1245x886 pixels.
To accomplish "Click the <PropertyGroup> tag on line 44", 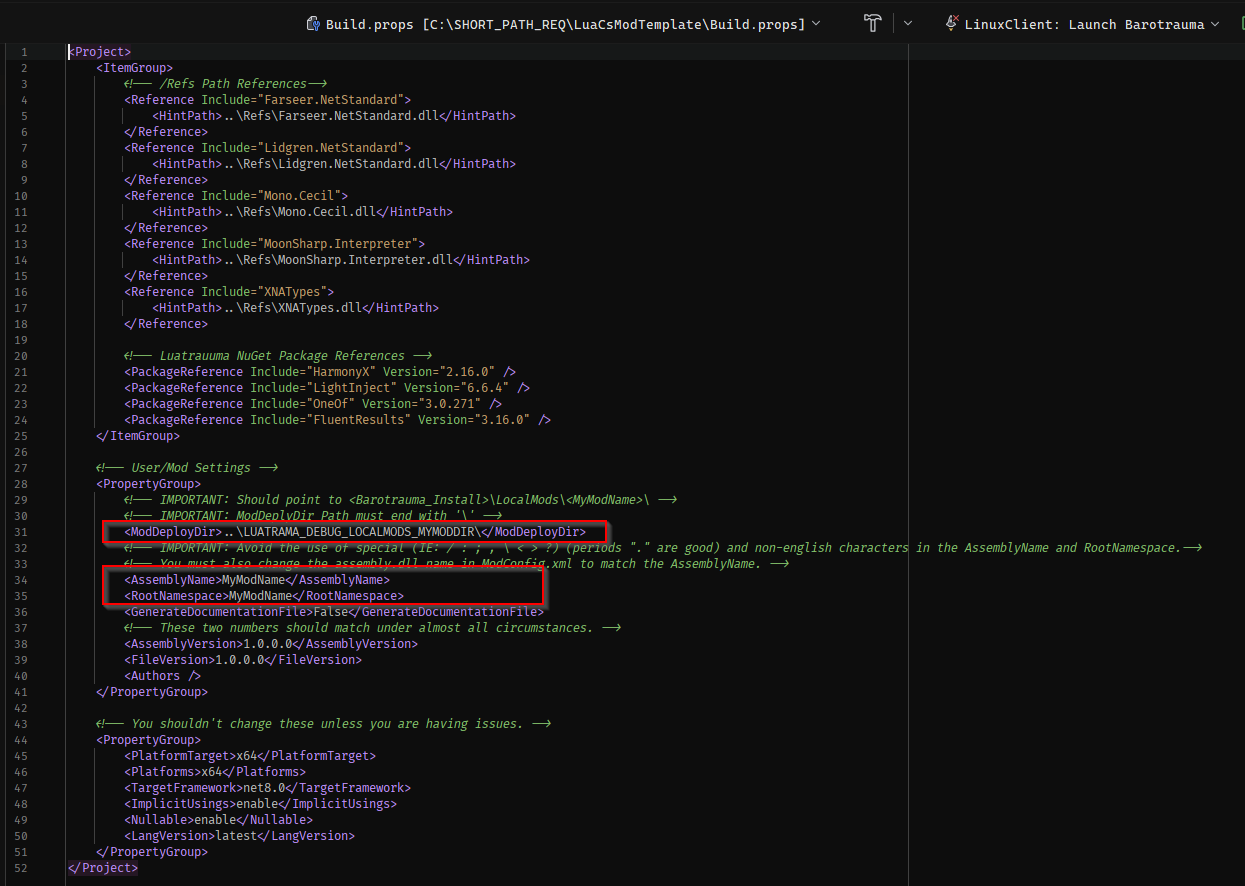I will pos(149,739).
